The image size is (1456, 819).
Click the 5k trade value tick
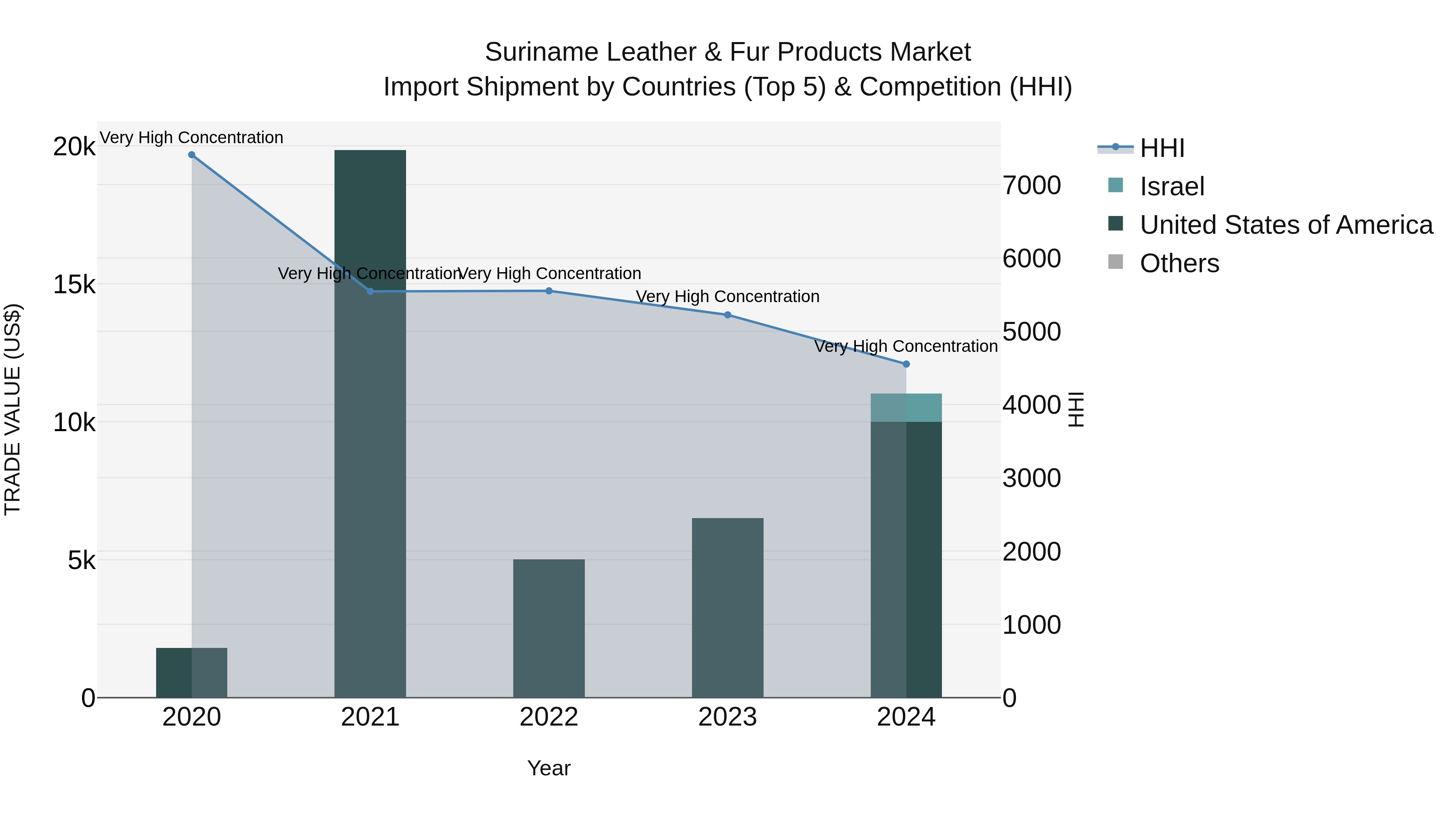pyautogui.click(x=81, y=561)
